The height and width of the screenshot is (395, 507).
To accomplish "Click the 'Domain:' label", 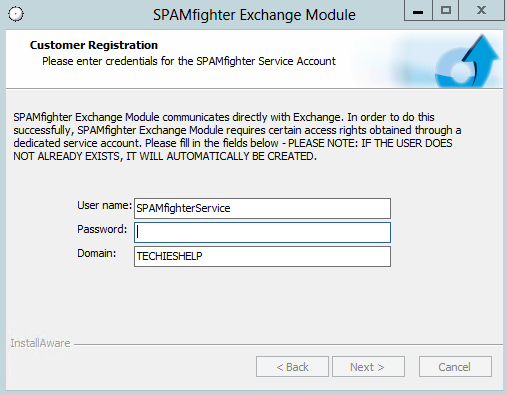I will 96,253.
